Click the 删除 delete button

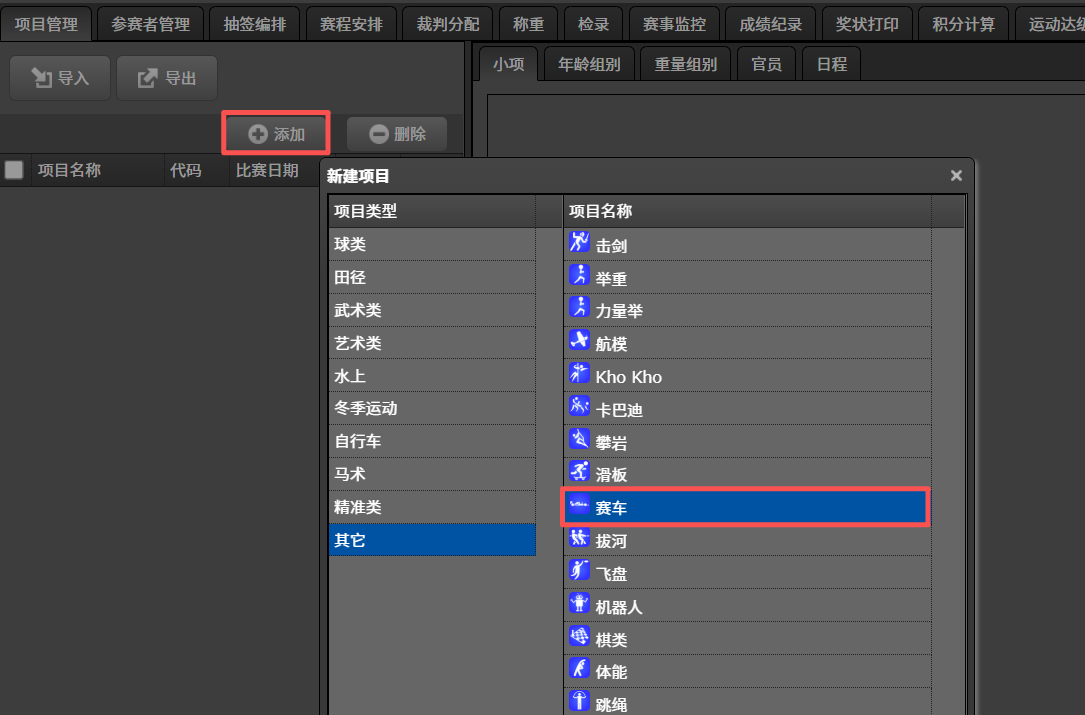397,134
